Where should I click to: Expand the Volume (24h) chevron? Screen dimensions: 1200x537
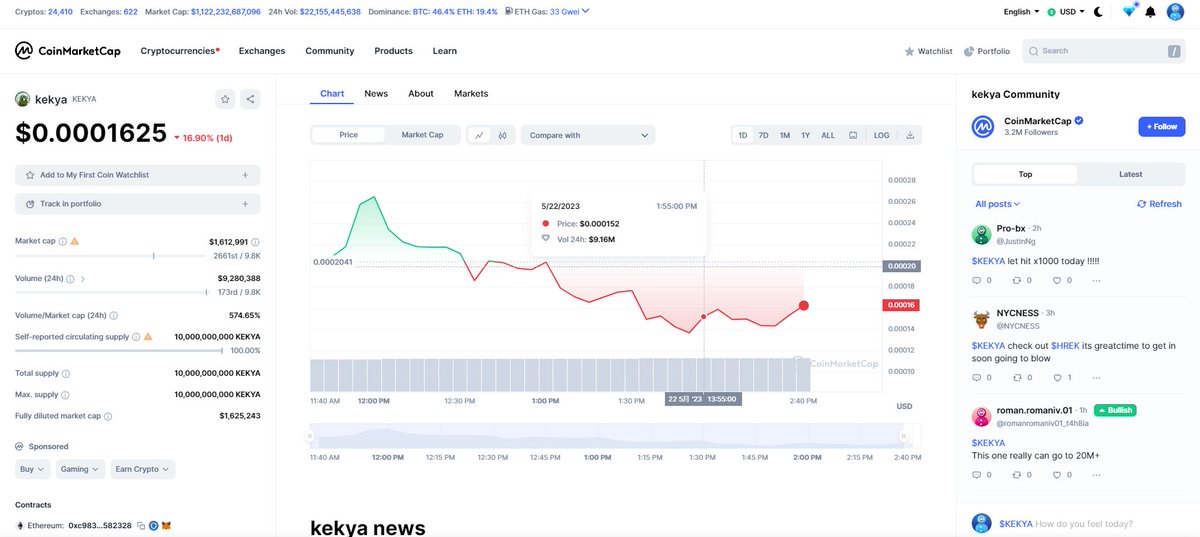82,278
